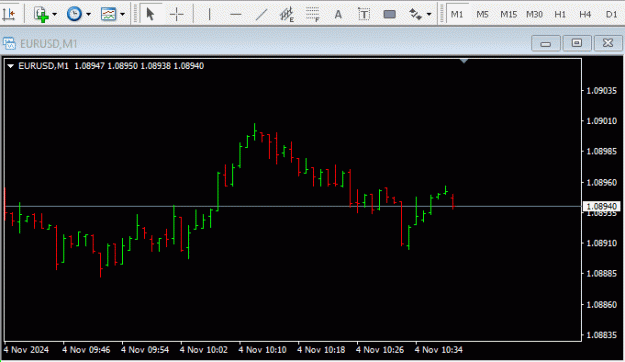Image resolution: width=625 pixels, height=362 pixels.
Task: Select the Arrows drawing tool
Action: [415, 14]
